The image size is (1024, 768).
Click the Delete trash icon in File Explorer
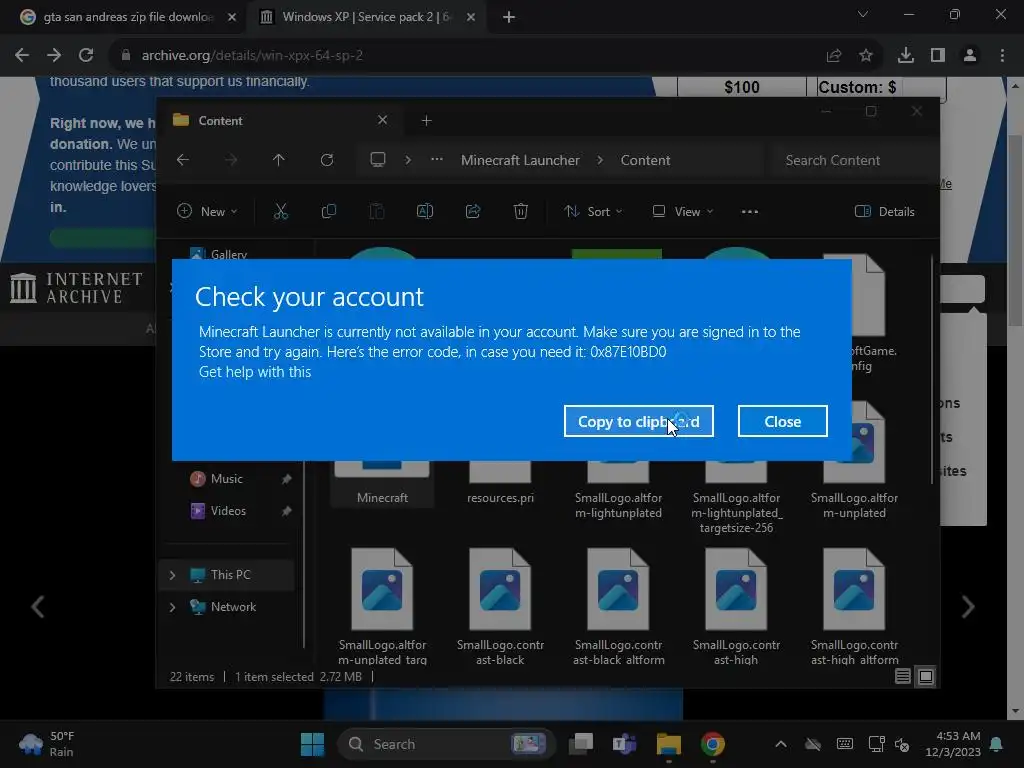click(520, 212)
